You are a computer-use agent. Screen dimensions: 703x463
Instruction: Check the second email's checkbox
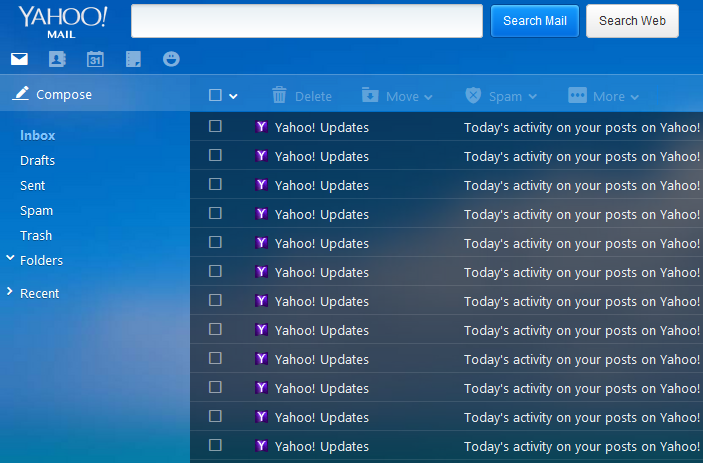pos(215,155)
